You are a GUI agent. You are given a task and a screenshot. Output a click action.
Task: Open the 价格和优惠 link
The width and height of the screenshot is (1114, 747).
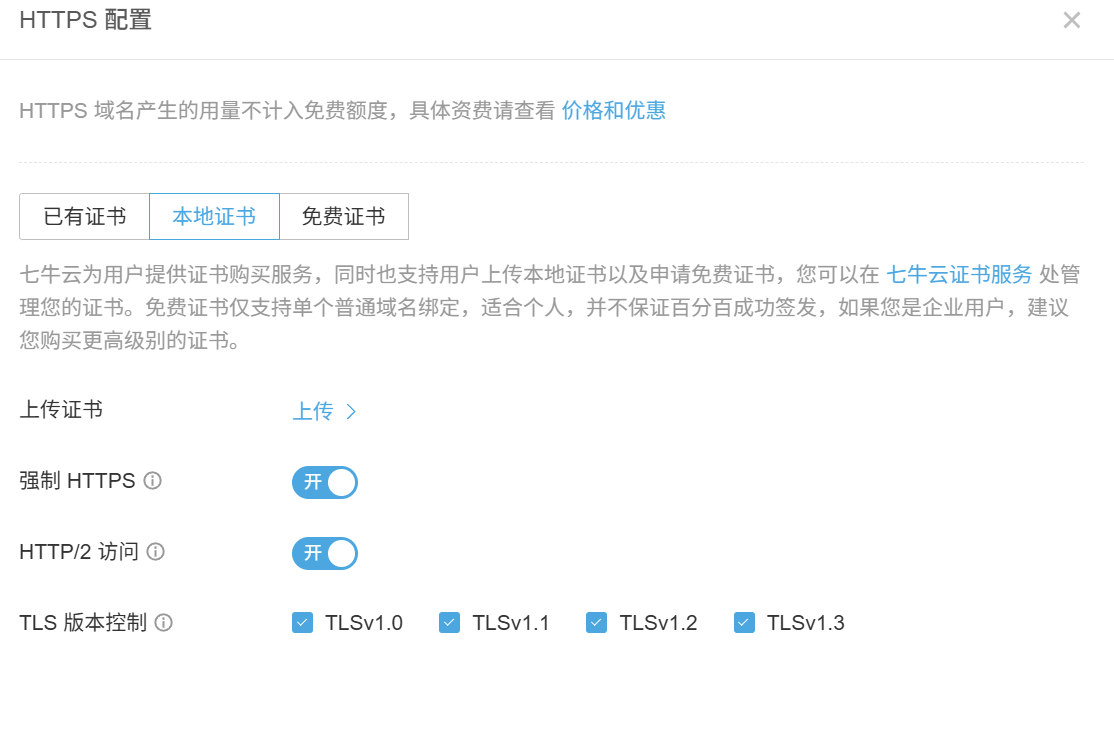tap(614, 111)
